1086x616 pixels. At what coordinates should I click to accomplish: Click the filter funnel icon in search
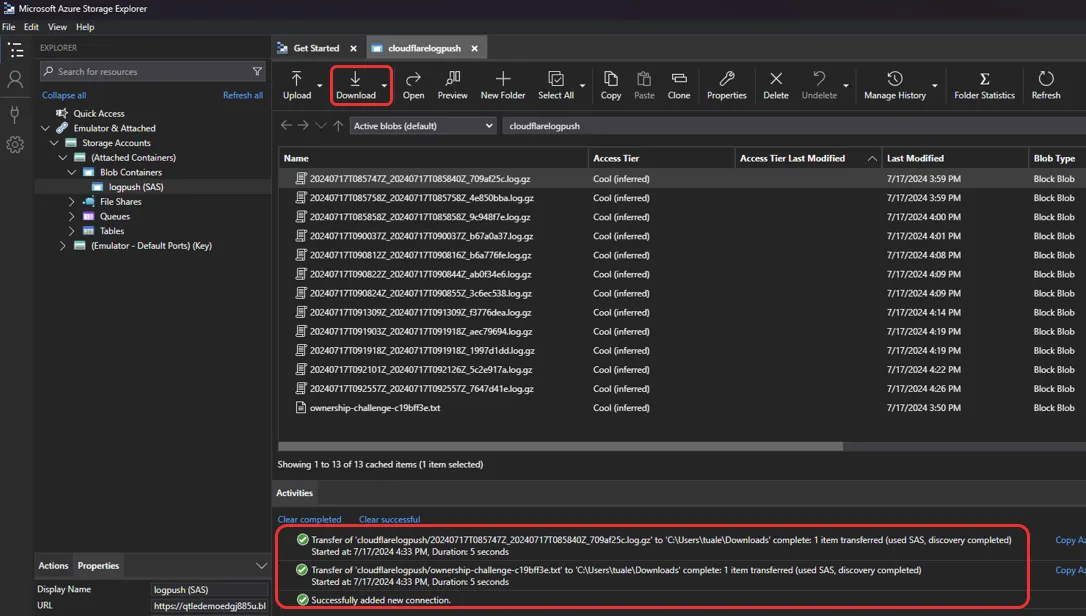(x=257, y=71)
